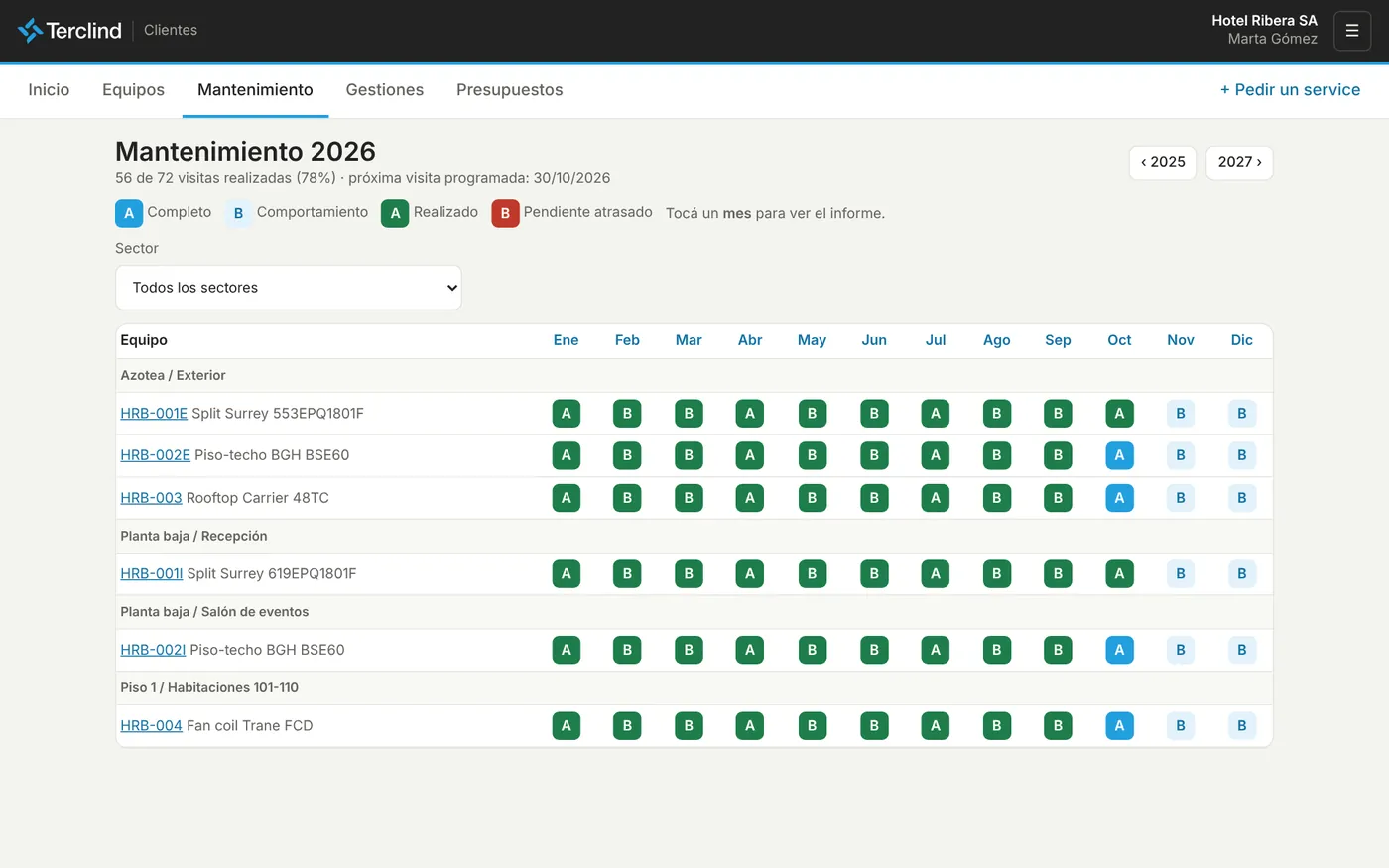Screen dimensions: 1389x868
Task: Open June badge for HRB-002E Piso-techo
Action: click(x=874, y=455)
